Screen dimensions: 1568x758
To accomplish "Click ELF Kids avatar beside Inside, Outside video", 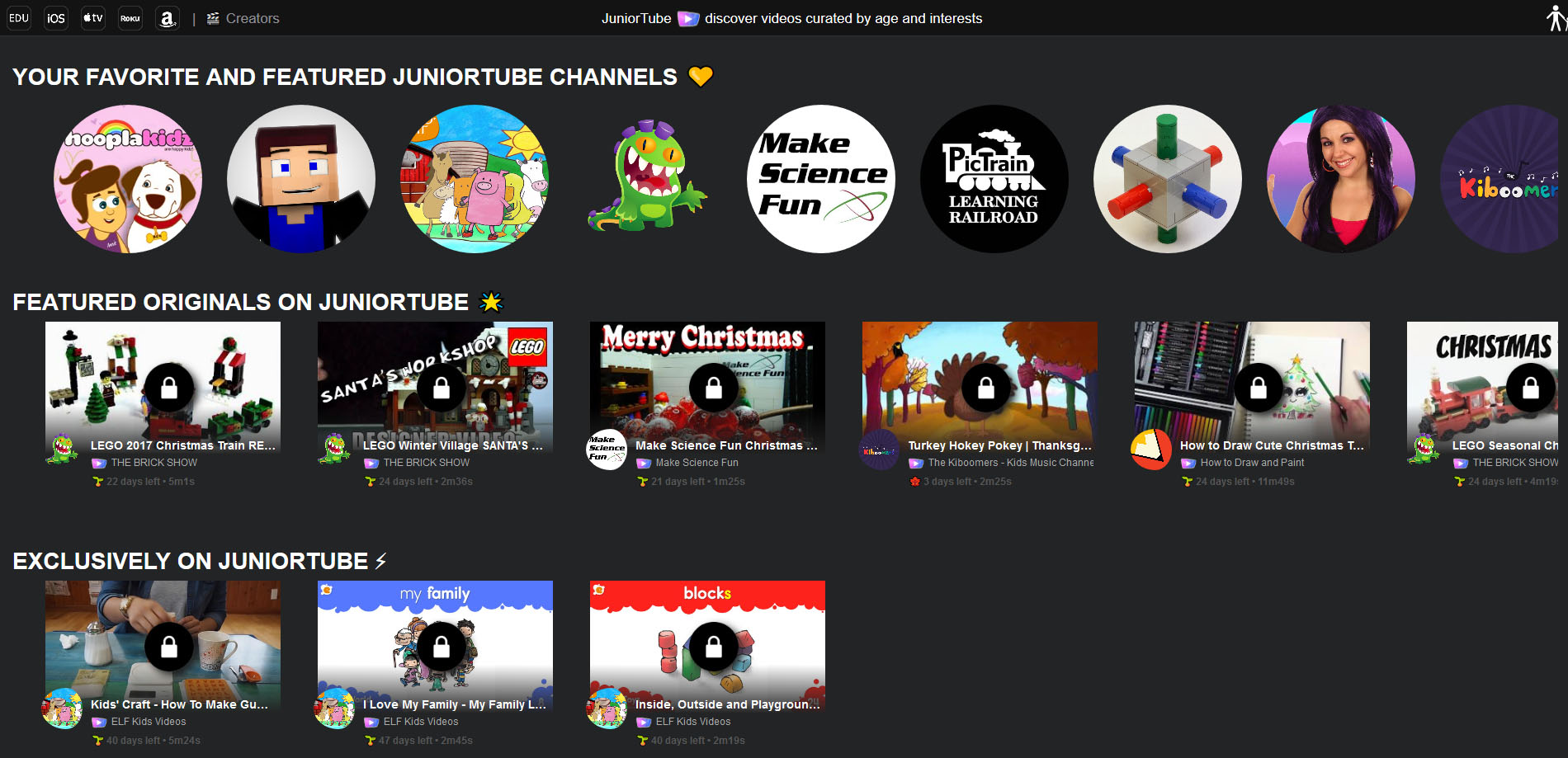I will pos(607,709).
